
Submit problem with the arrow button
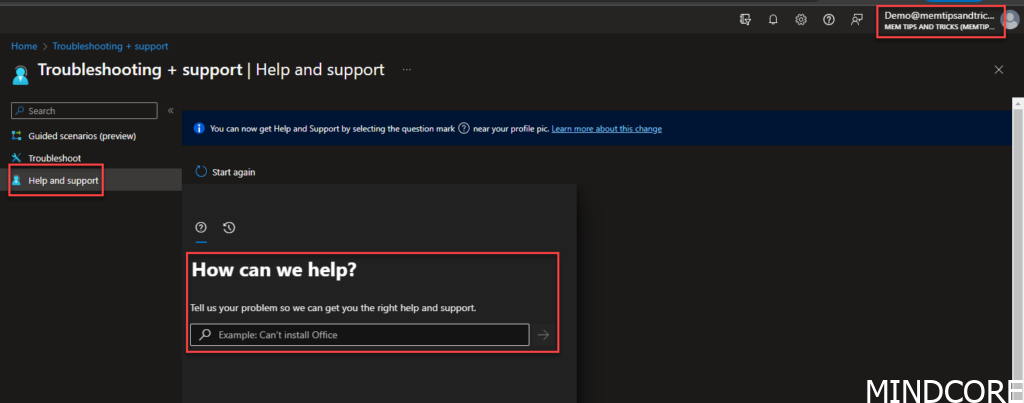point(543,335)
